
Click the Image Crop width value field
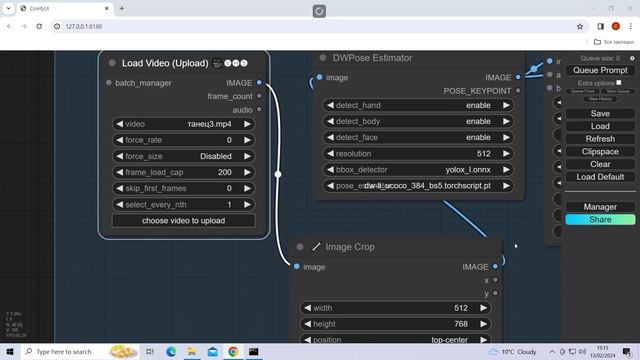pos(395,308)
